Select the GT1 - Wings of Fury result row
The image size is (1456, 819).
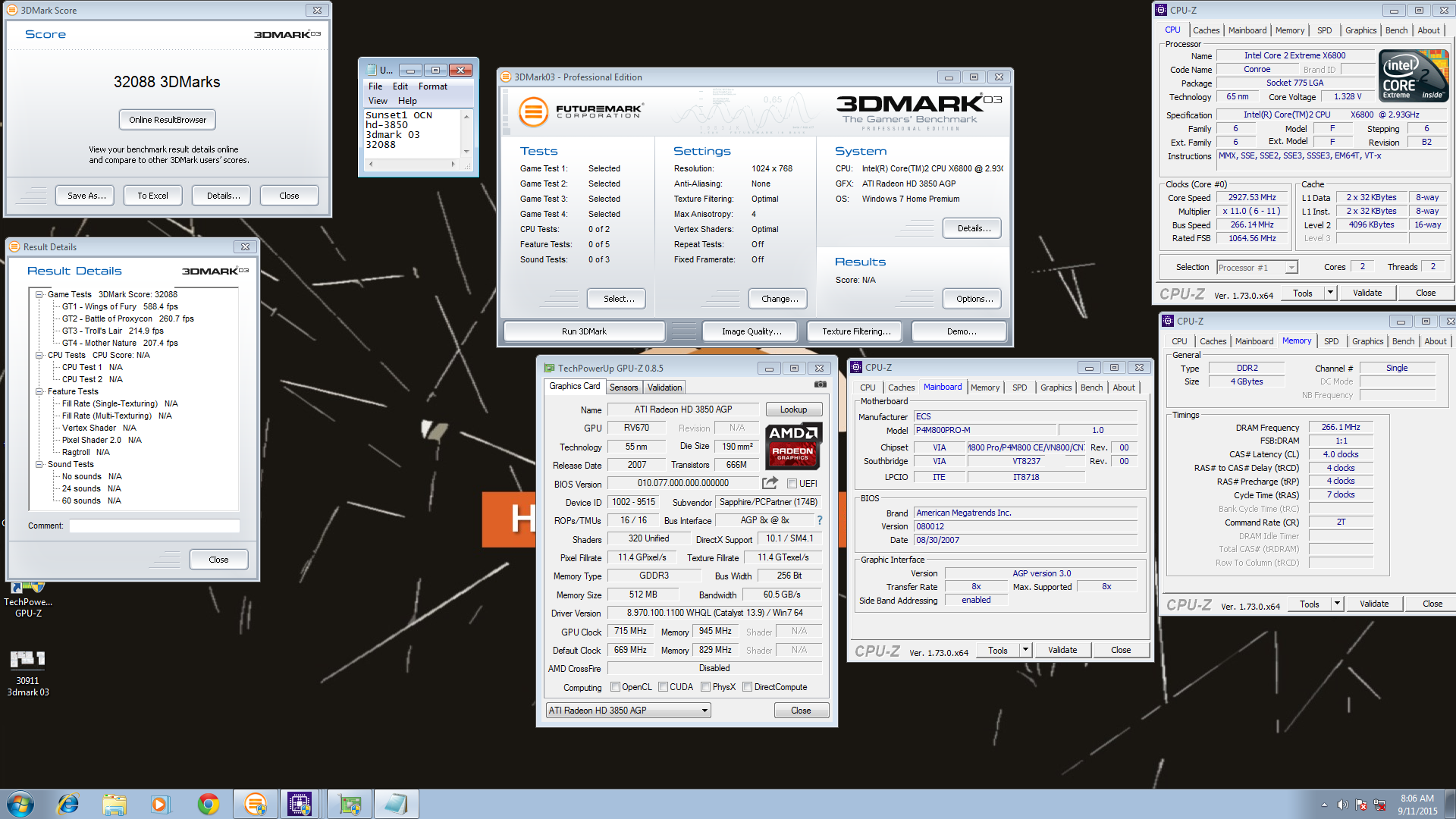(120, 306)
